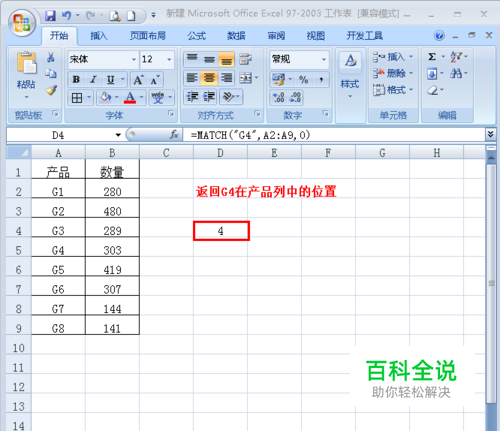Create a new blank workbook icon

coord(131,16)
